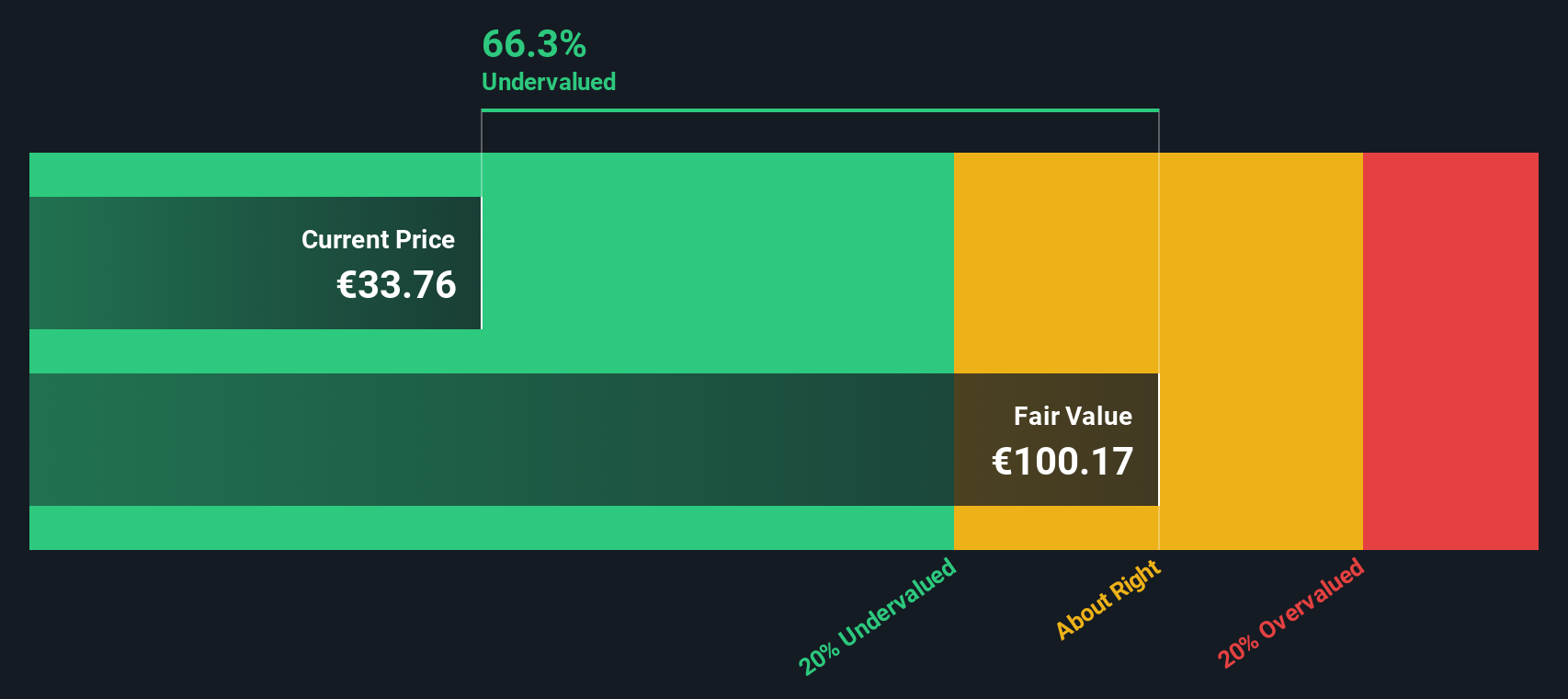Click the 20% Overvalued axis label
This screenshot has width=1568, height=699.
pyautogui.click(x=1290, y=613)
